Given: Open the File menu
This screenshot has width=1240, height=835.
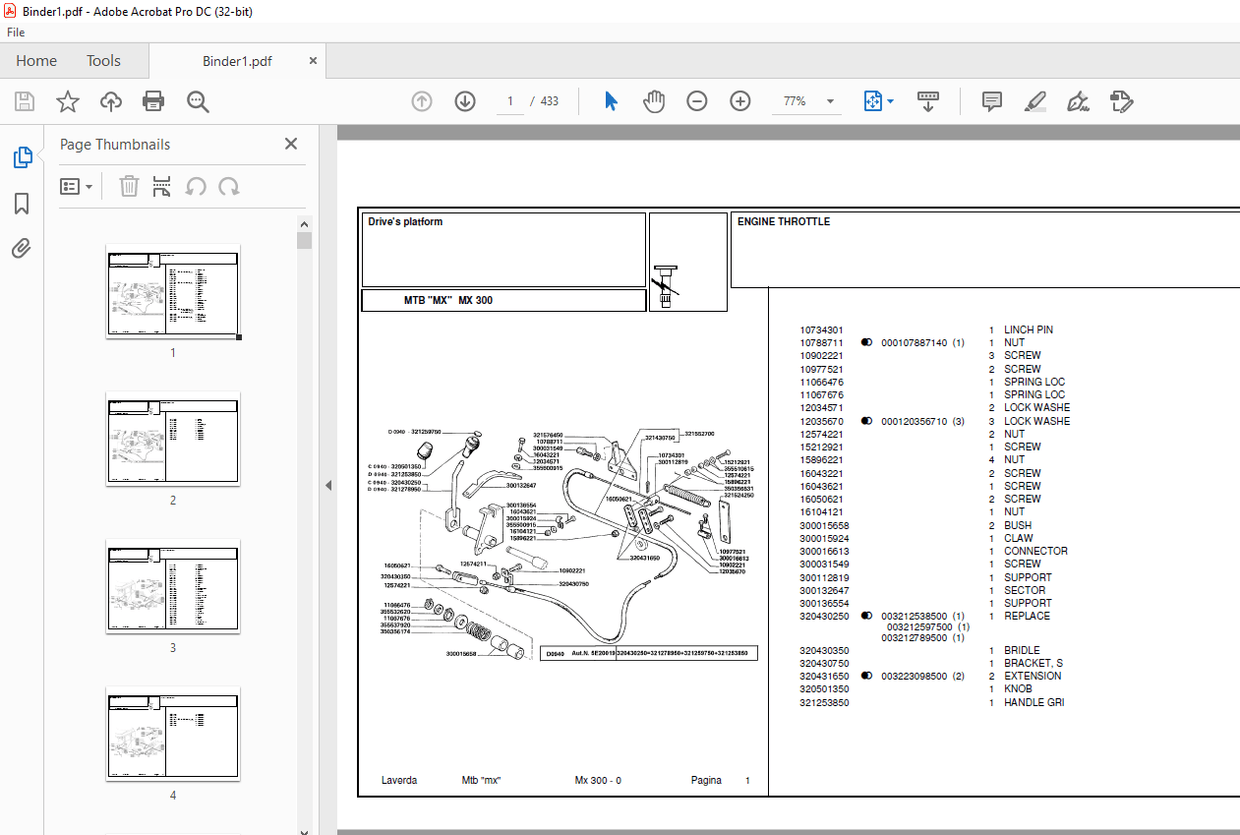Looking at the screenshot, I should [16, 32].
